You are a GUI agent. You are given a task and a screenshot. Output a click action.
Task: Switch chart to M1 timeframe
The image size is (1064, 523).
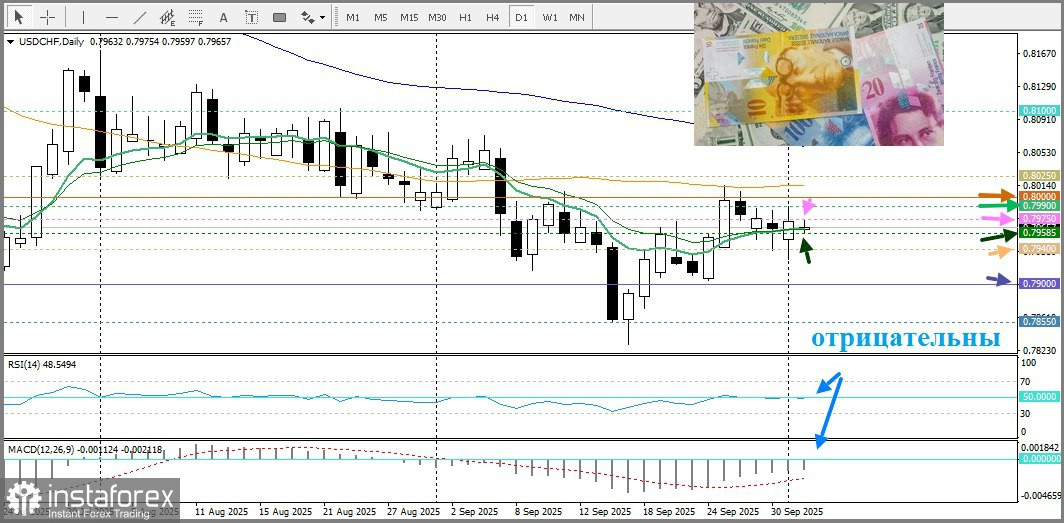[x=353, y=18]
